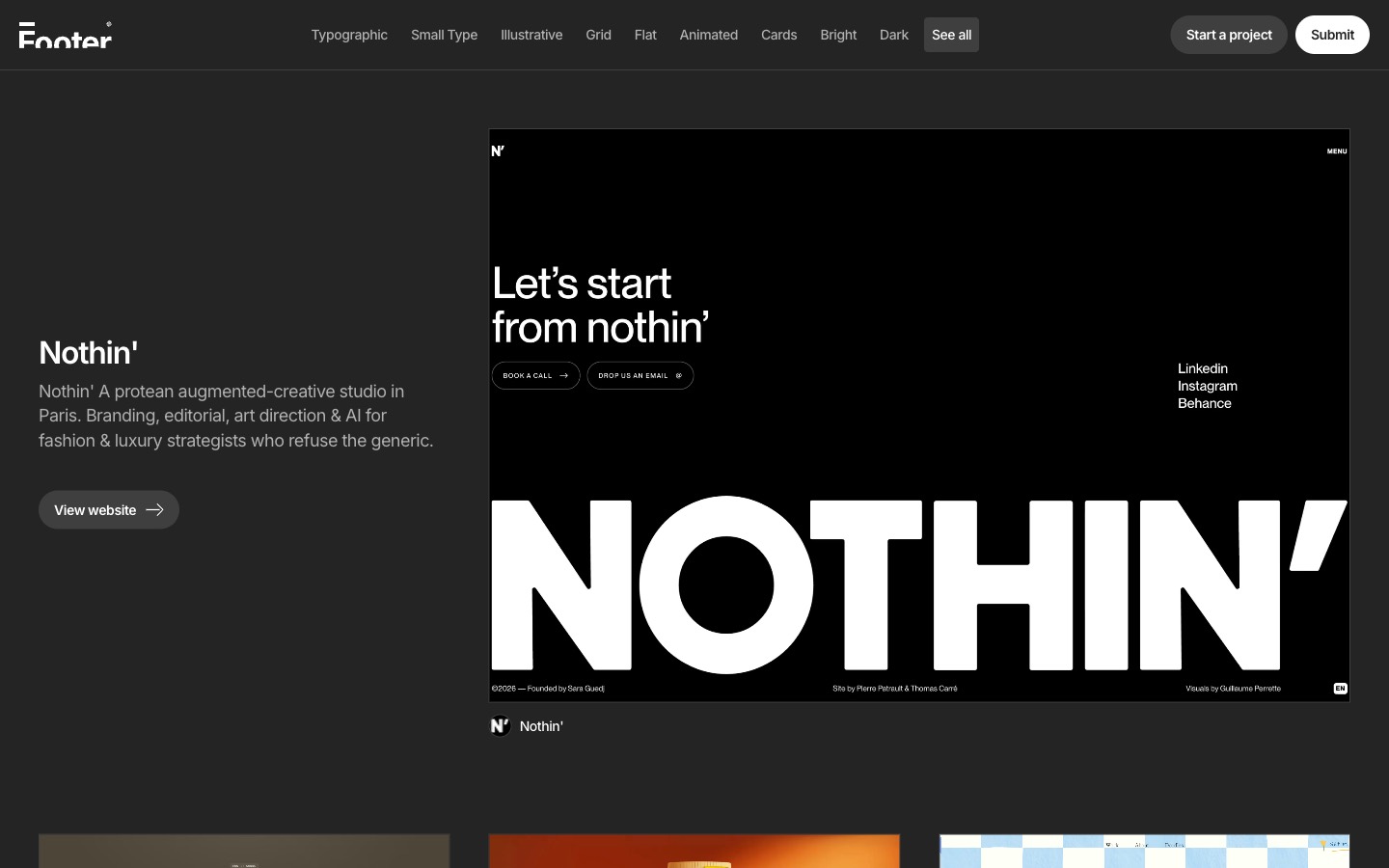Click the N' logo inside the preview

(498, 150)
